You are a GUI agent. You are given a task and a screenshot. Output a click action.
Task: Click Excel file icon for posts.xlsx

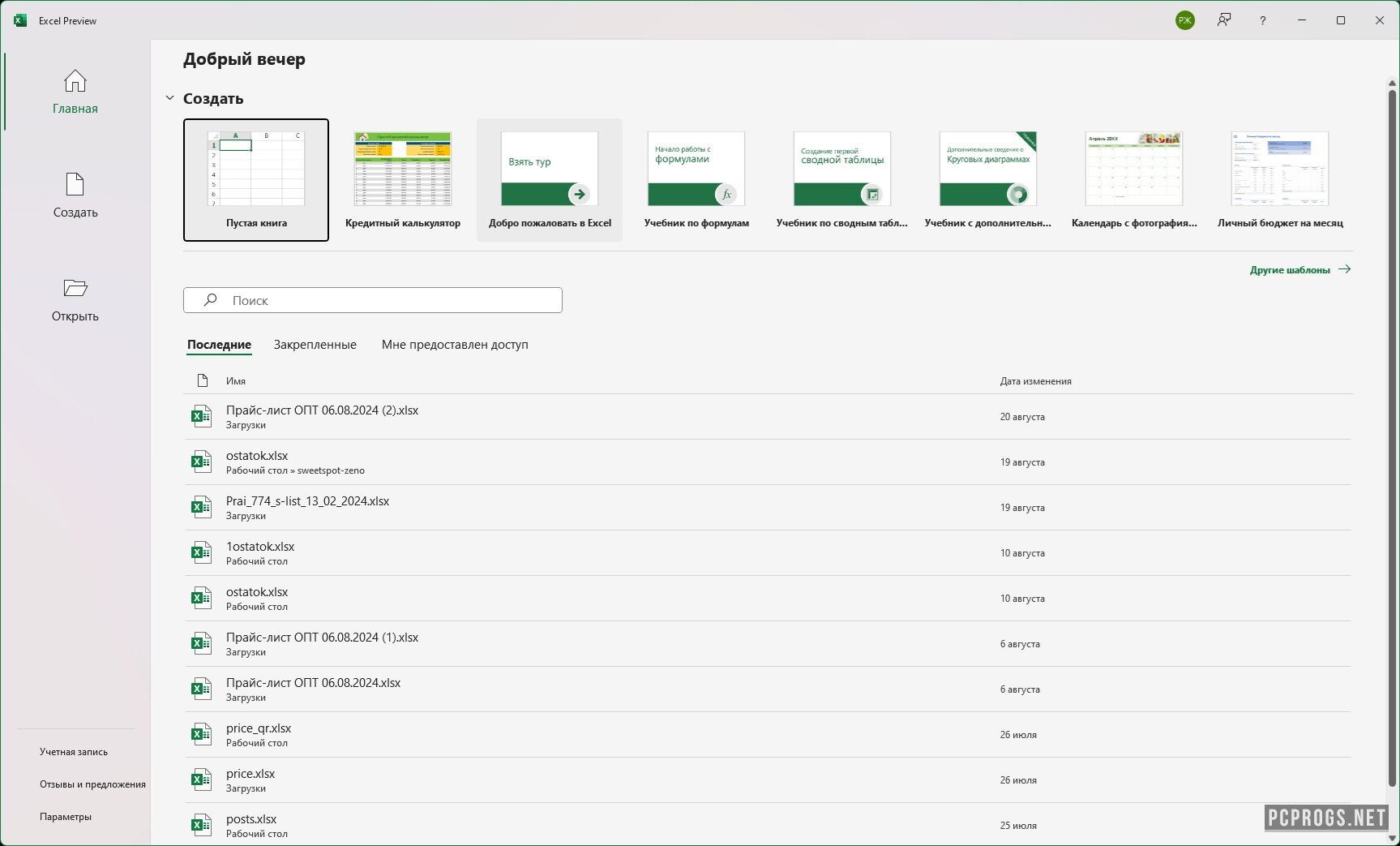pyautogui.click(x=201, y=825)
